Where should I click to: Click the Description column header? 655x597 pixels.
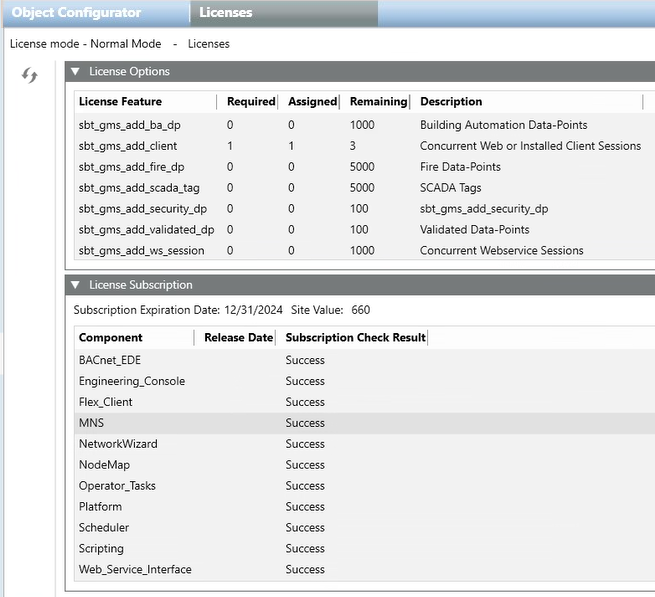click(x=451, y=102)
